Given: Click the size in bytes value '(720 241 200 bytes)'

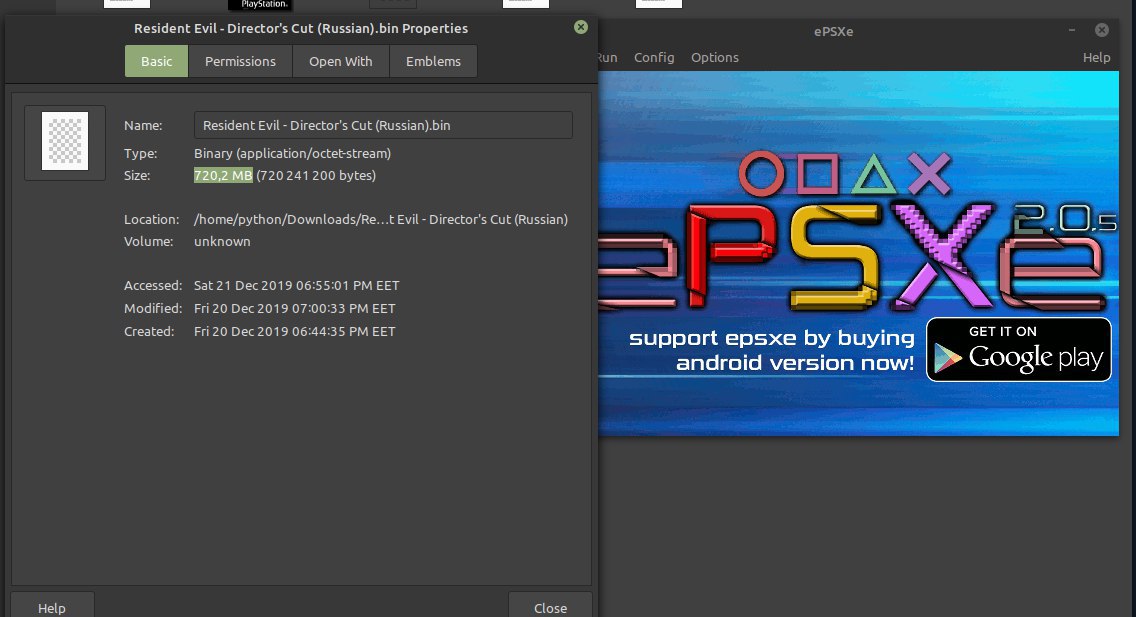Looking at the screenshot, I should click(316, 175).
